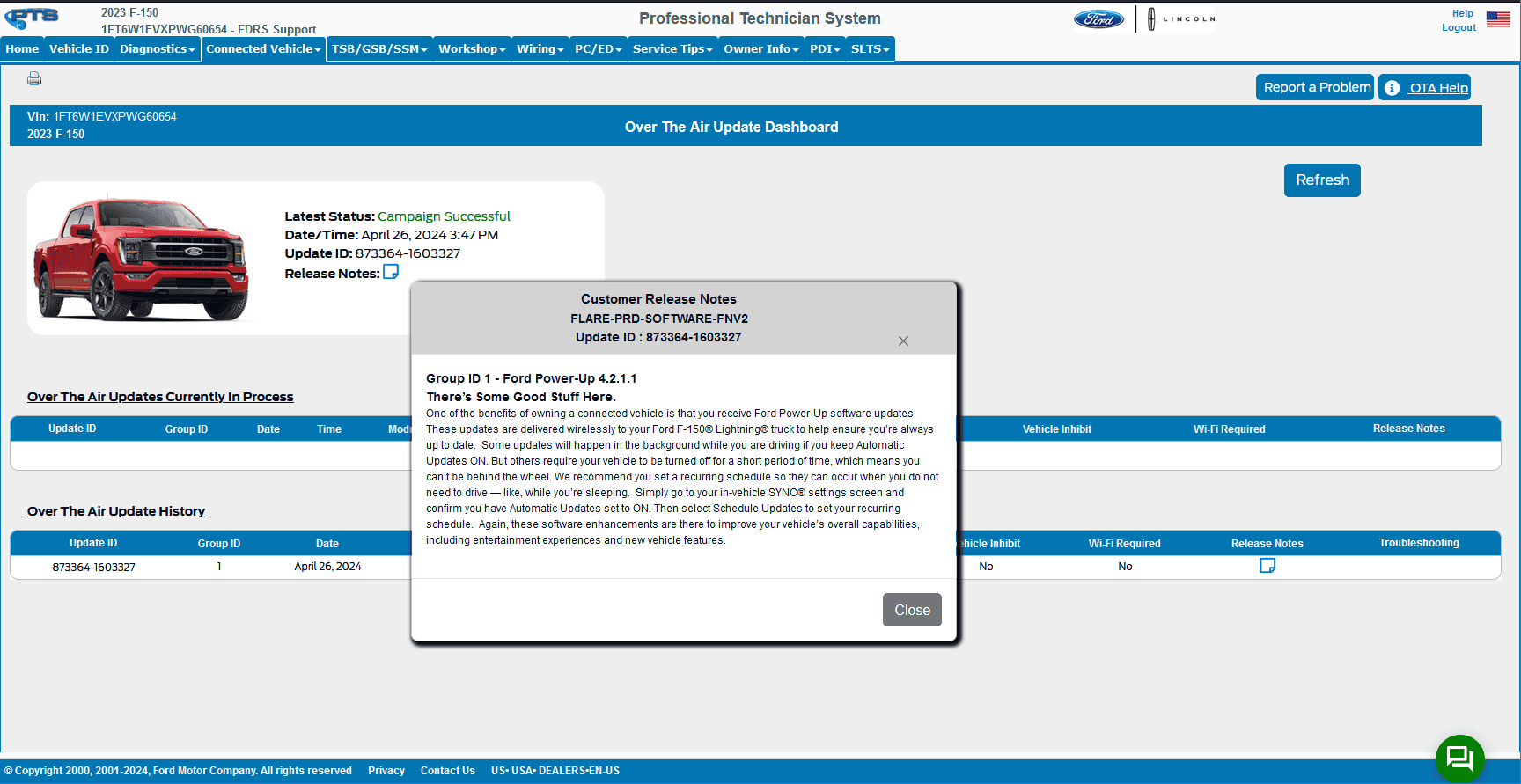Click Campaign Successful status text
This screenshot has height=784, width=1521.
click(x=444, y=216)
